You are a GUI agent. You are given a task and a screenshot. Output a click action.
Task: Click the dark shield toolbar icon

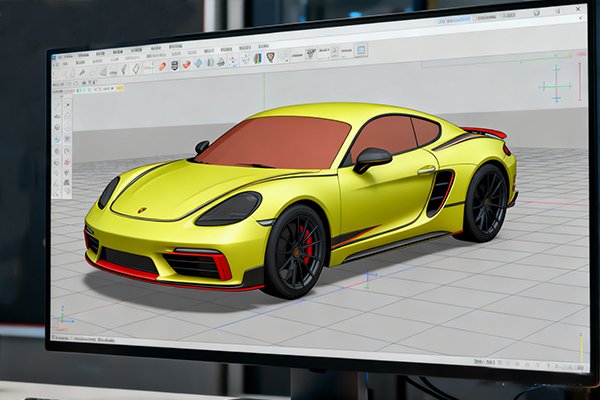[x=175, y=65]
